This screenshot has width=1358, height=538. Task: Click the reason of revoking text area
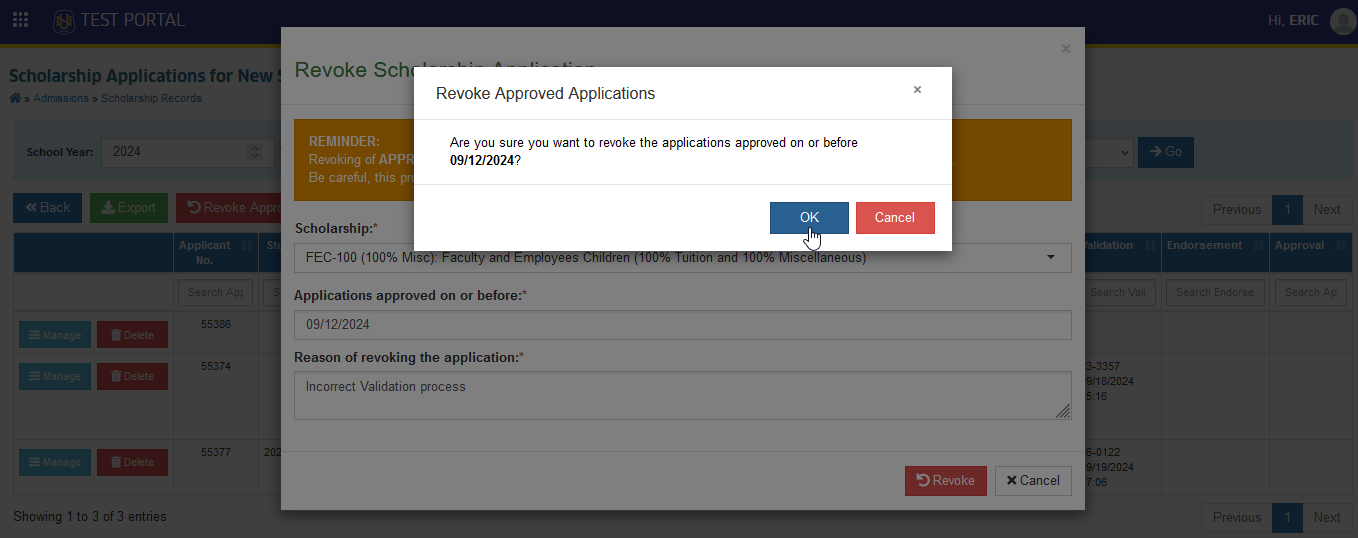click(683, 396)
